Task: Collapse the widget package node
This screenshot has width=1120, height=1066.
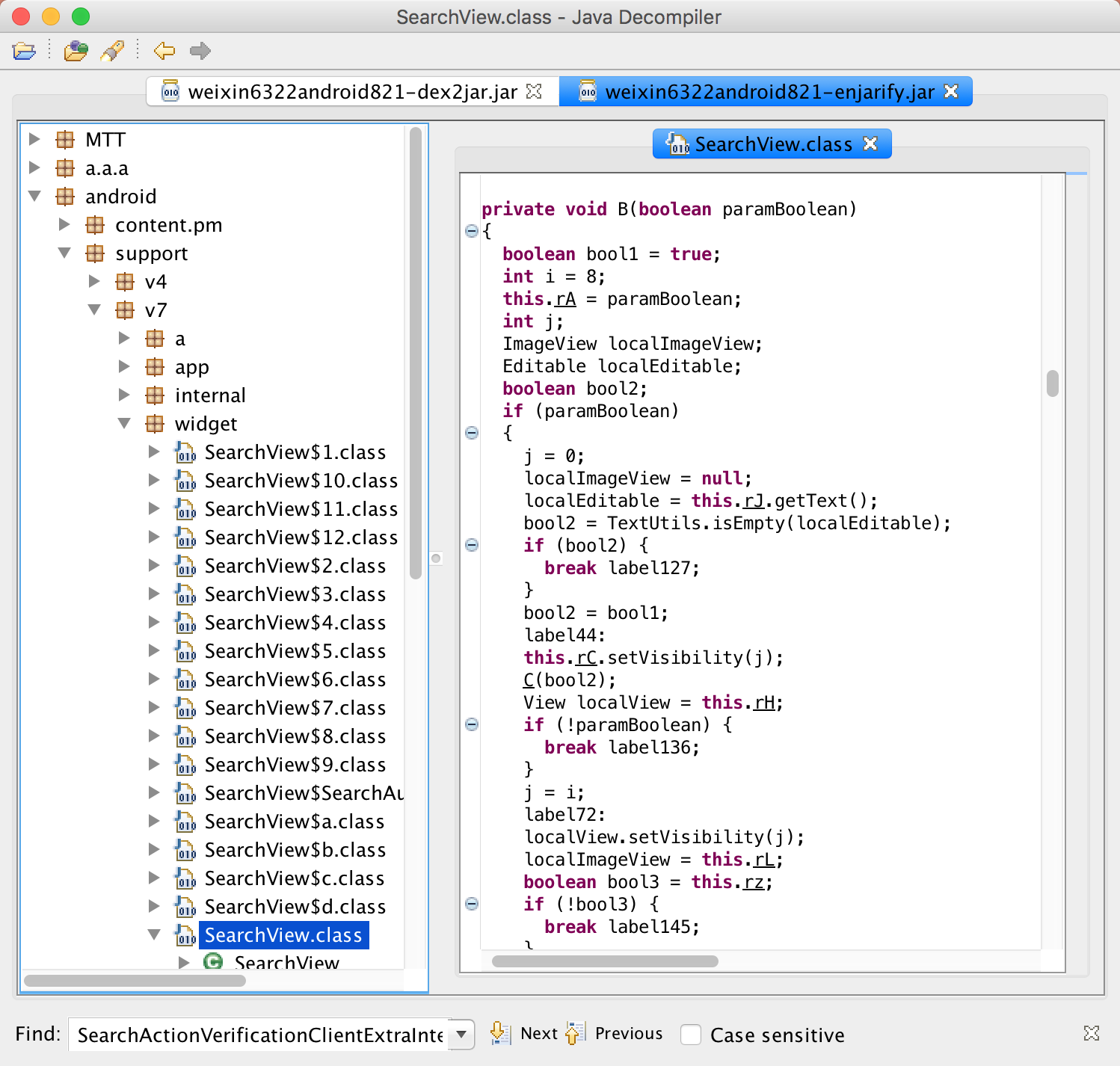Action: pyautogui.click(x=124, y=424)
